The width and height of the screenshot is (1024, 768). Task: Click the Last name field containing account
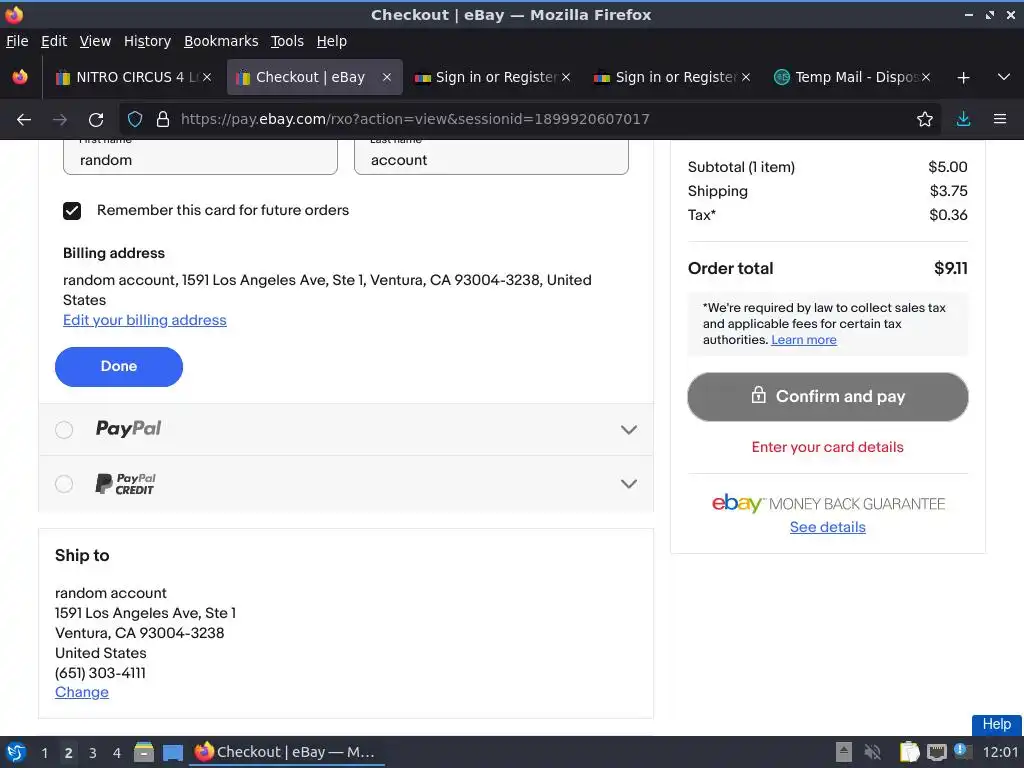tap(491, 157)
